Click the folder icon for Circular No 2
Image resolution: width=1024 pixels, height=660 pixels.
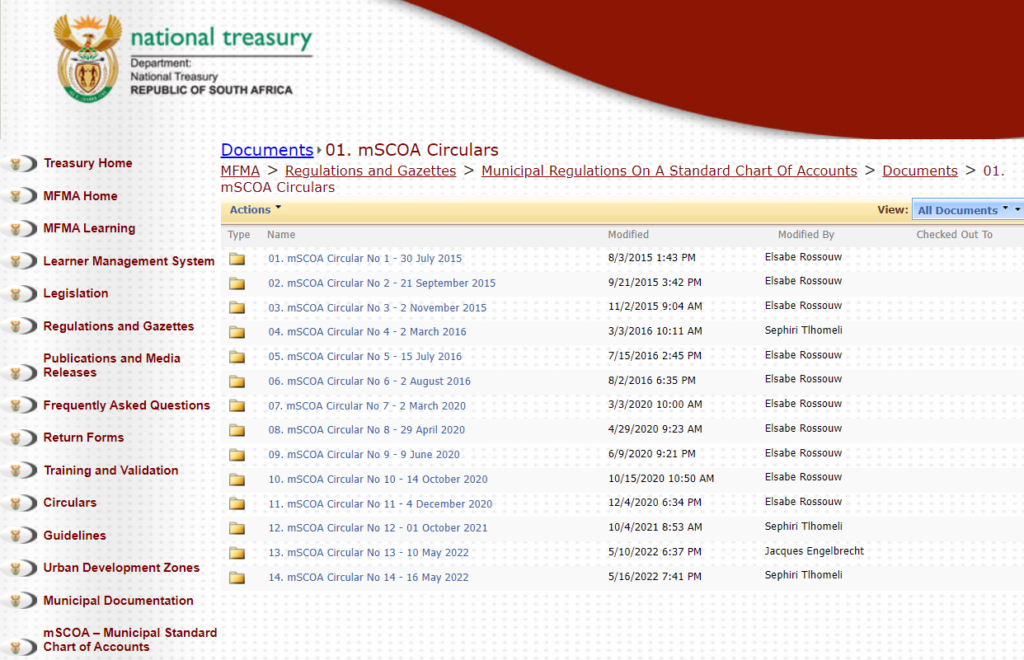[x=237, y=283]
